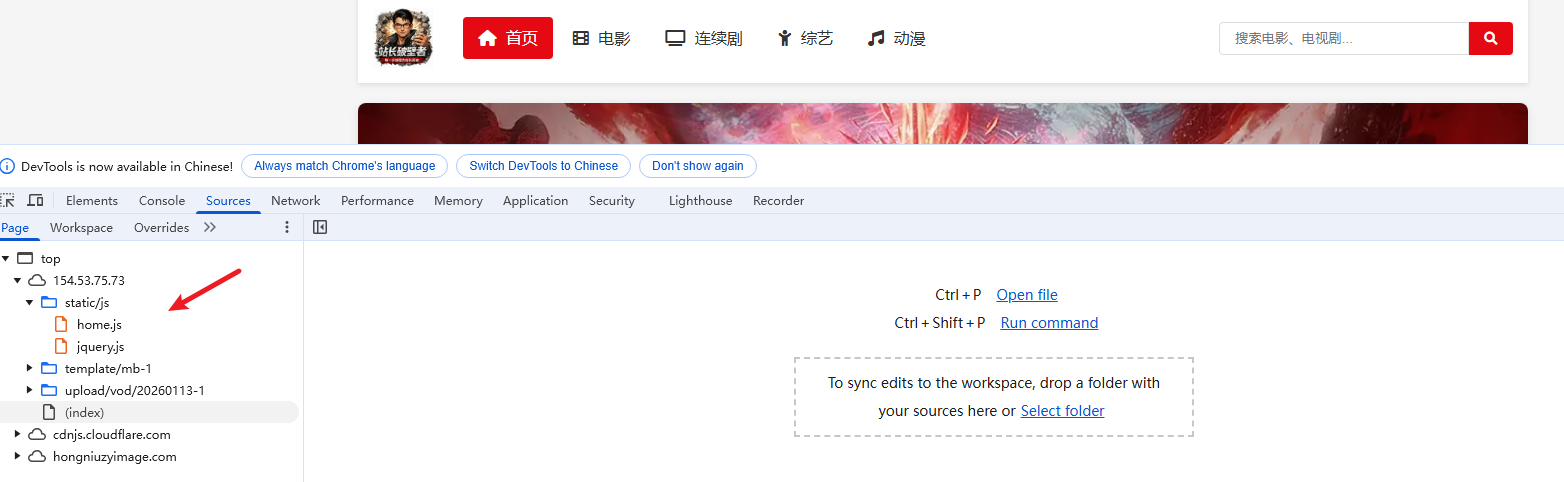
Task: Expand the cdnjs.cloudflare.com domain node
Action: pyautogui.click(x=18, y=434)
